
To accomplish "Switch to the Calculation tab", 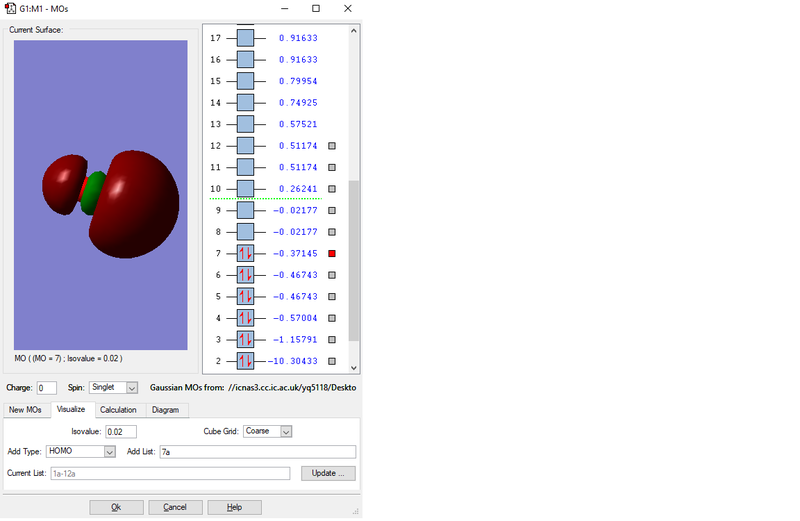I will point(118,410).
